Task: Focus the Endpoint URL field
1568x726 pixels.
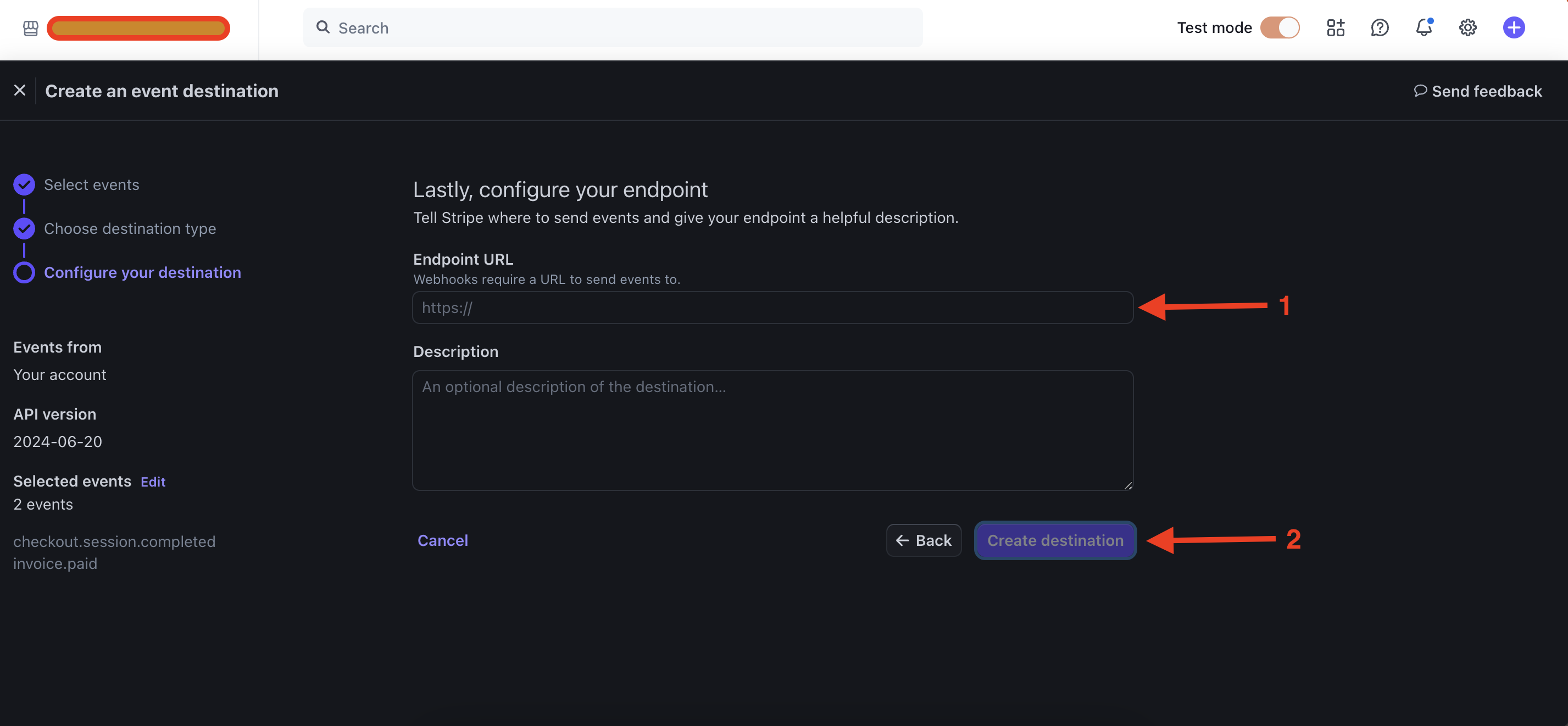Action: pyautogui.click(x=772, y=308)
